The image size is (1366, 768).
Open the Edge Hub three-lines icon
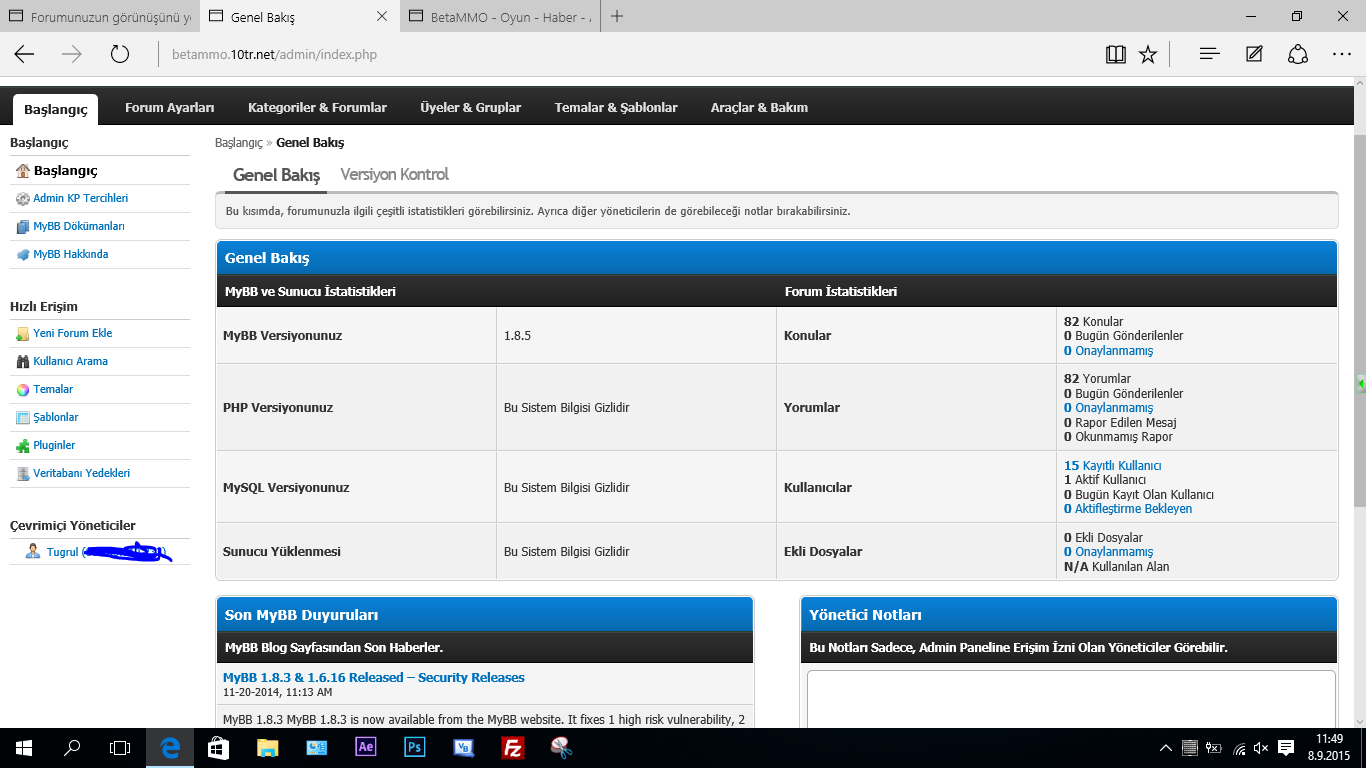[x=1210, y=54]
